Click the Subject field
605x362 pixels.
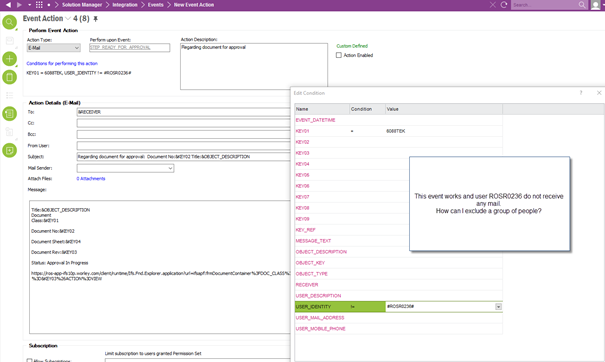coord(183,157)
